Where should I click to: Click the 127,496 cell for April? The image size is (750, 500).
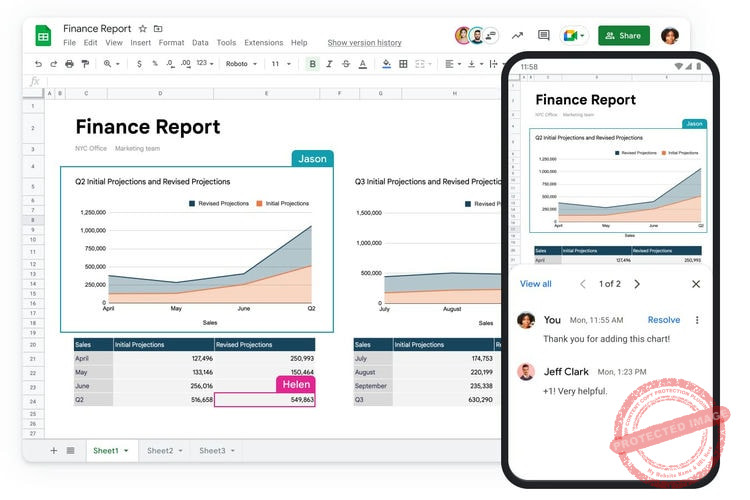[164, 358]
